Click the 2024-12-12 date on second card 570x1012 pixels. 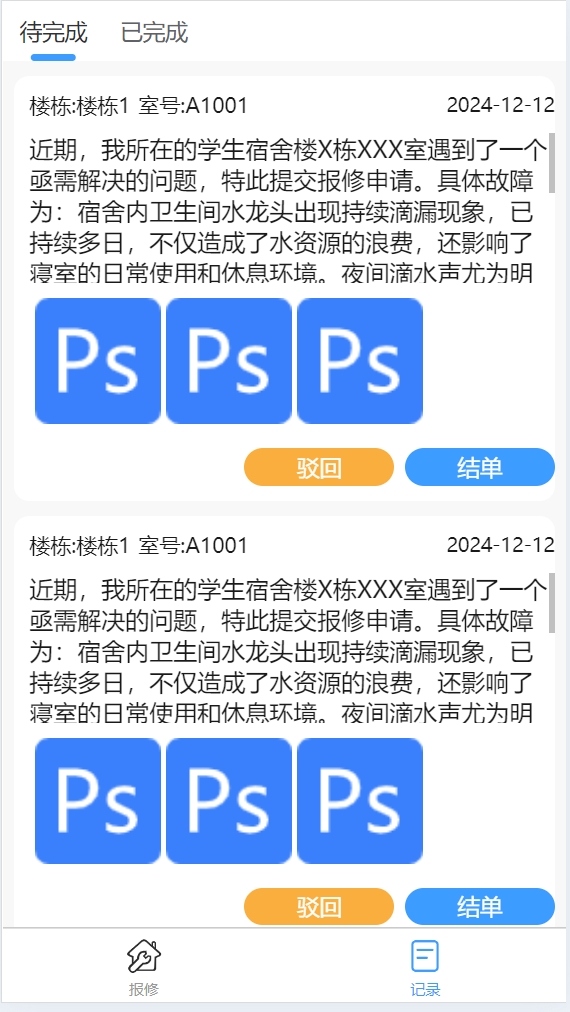click(x=501, y=545)
